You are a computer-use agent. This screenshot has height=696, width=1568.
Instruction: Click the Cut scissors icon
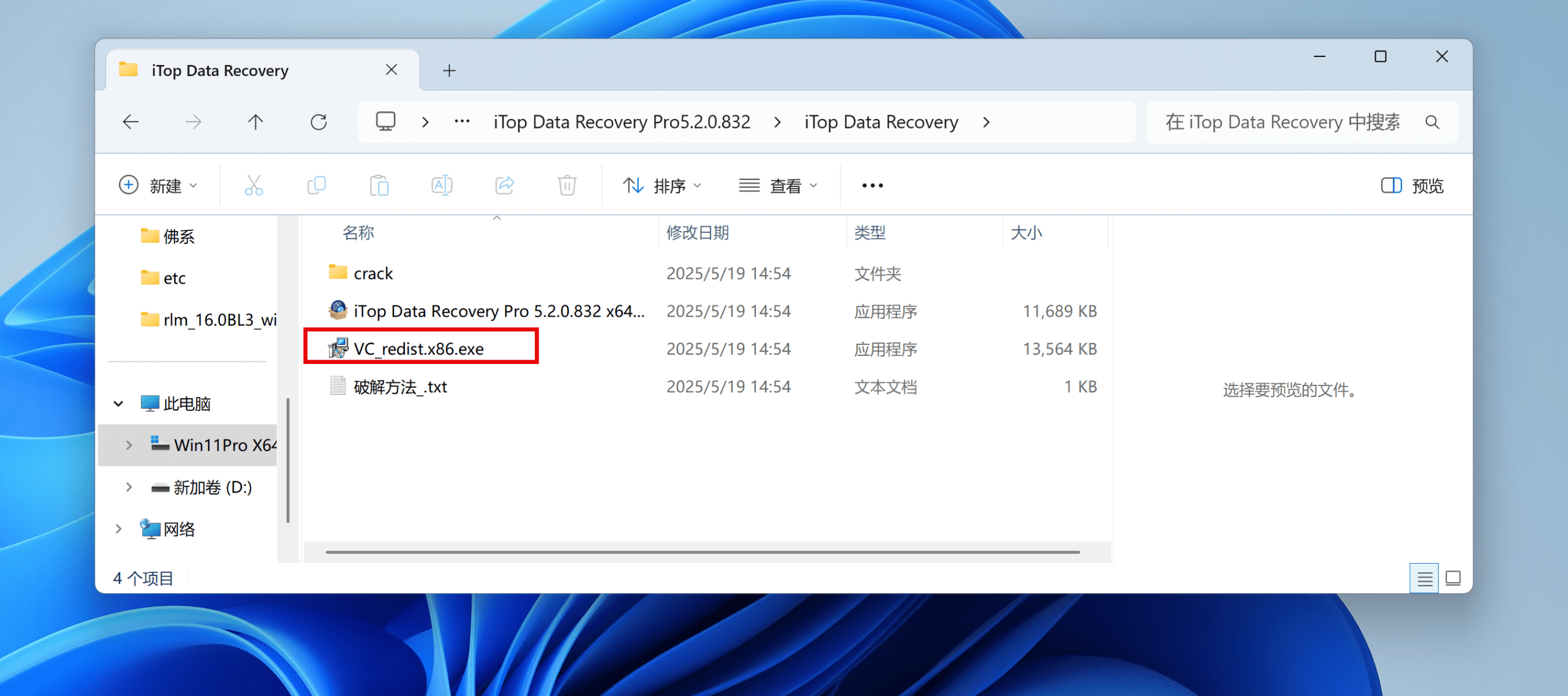coord(254,185)
